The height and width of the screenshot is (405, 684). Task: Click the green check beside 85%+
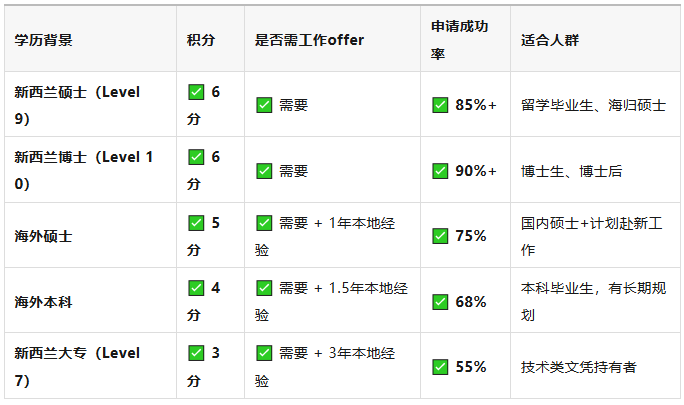coord(440,105)
